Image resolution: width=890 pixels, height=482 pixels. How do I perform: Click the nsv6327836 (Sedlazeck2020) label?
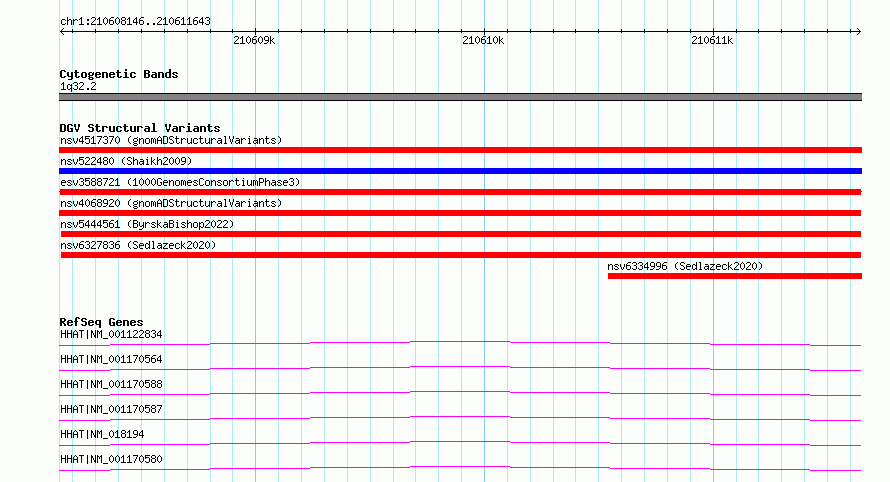[138, 245]
